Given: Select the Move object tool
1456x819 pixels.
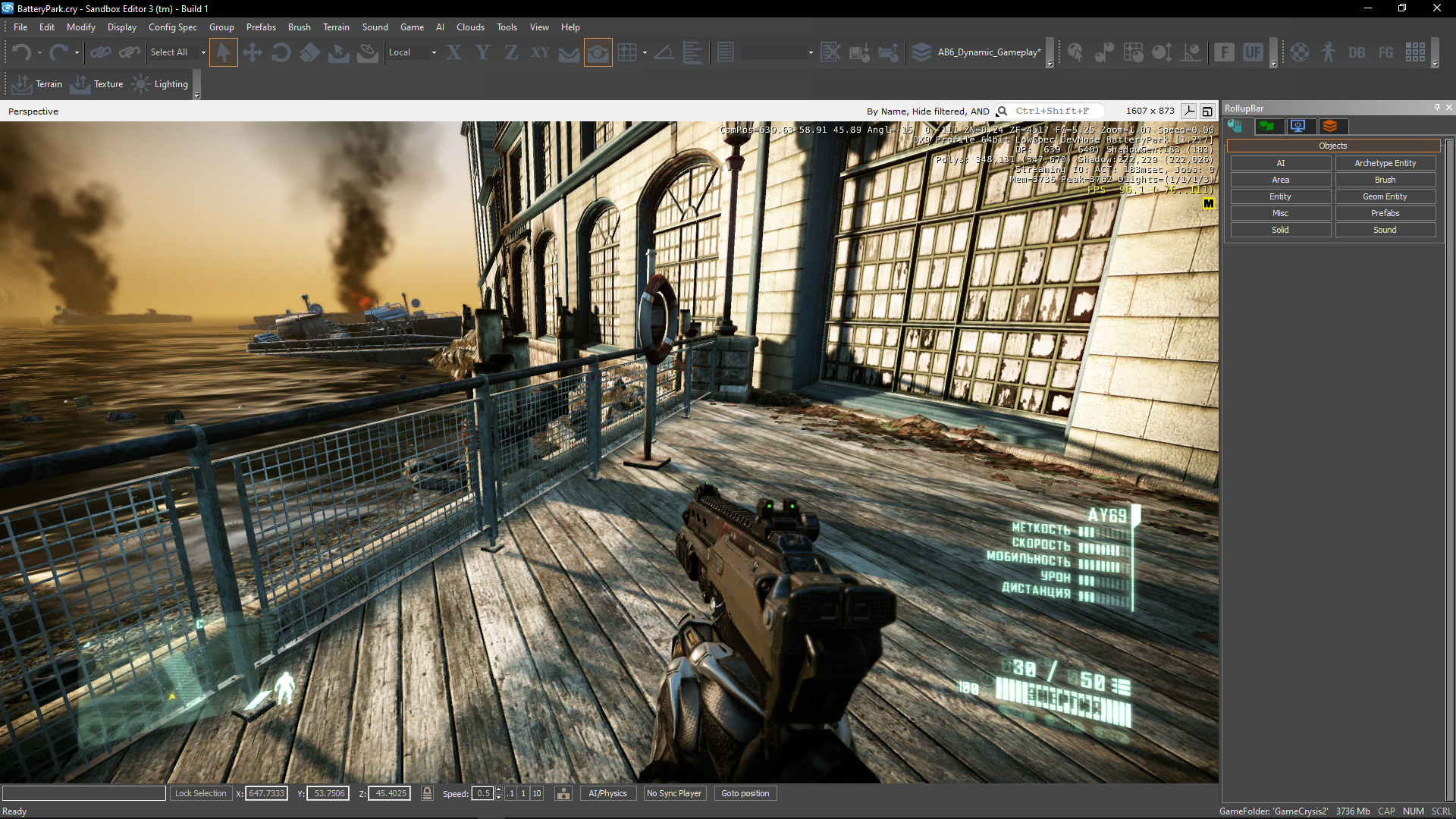Looking at the screenshot, I should [x=253, y=52].
